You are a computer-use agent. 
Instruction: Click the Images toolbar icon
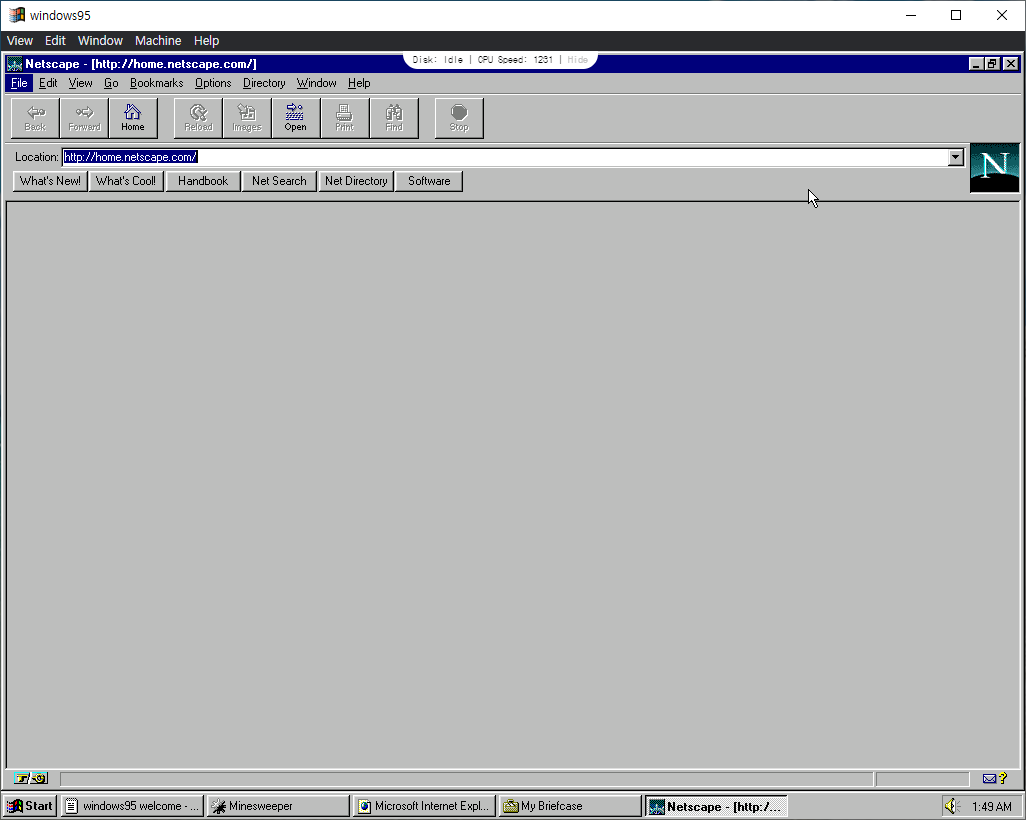coord(247,118)
